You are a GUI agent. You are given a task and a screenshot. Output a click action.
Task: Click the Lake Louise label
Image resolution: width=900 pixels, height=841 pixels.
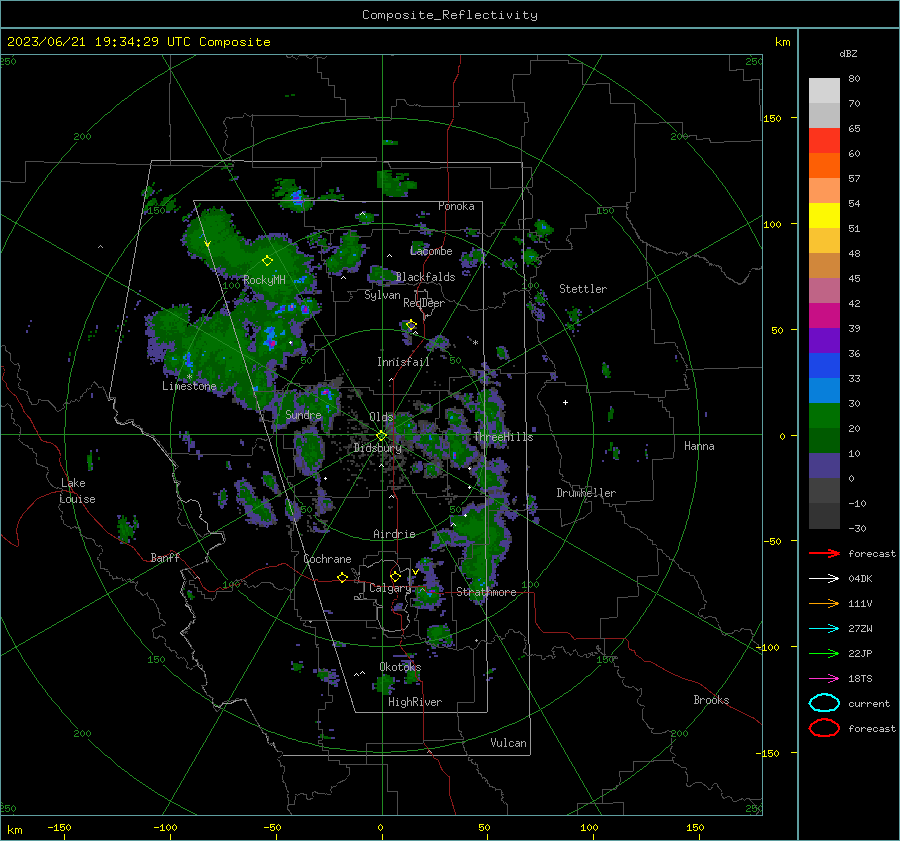[x=77, y=491]
